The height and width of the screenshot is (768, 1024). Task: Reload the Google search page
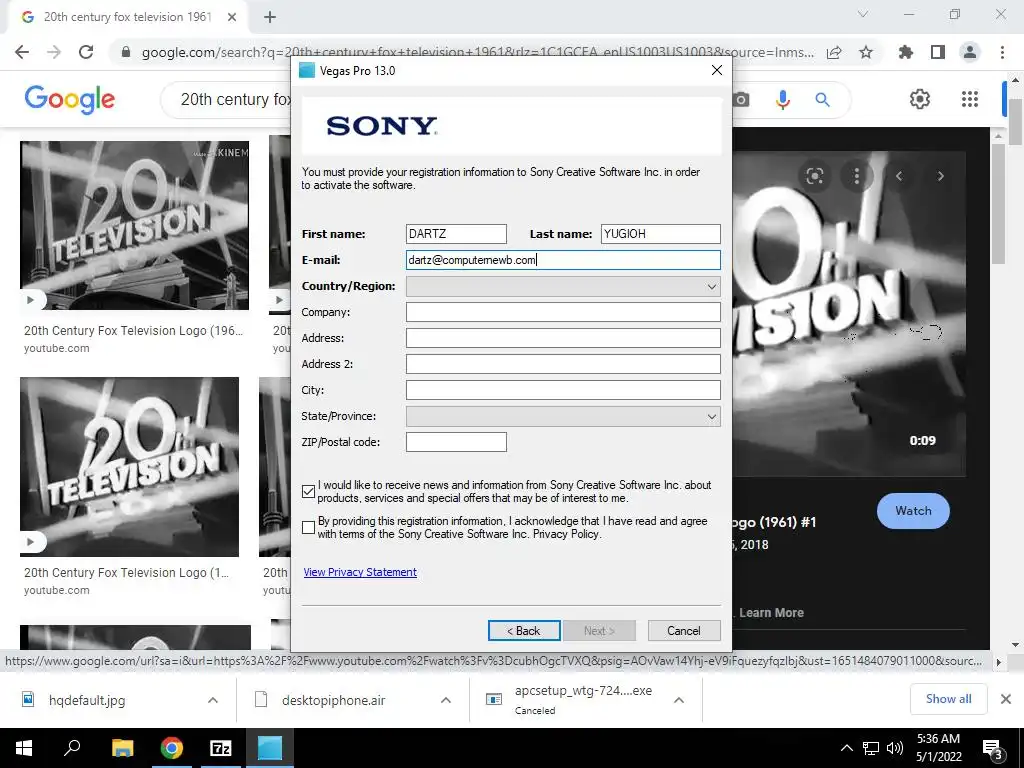86,52
